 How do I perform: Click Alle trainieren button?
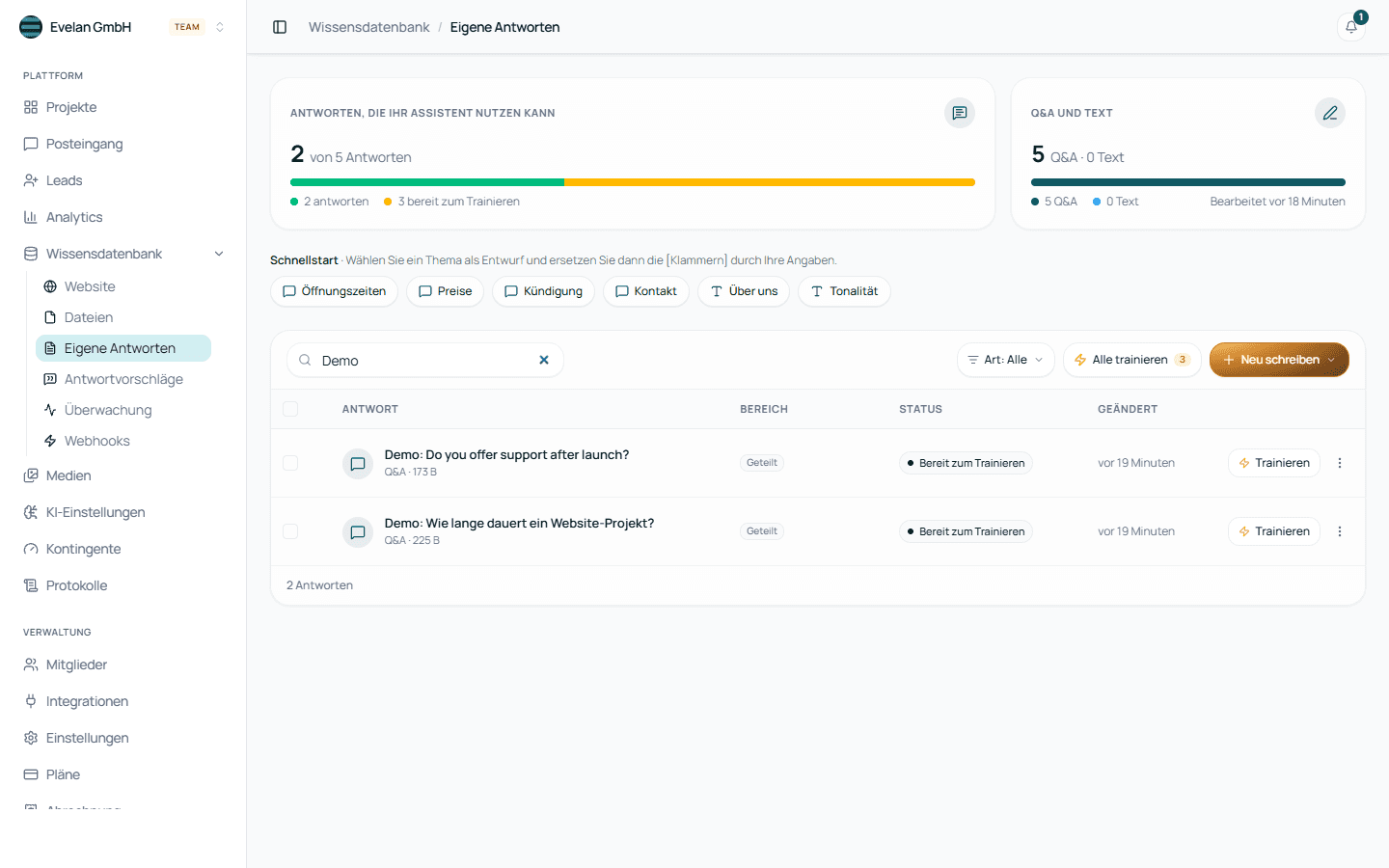tap(1132, 360)
